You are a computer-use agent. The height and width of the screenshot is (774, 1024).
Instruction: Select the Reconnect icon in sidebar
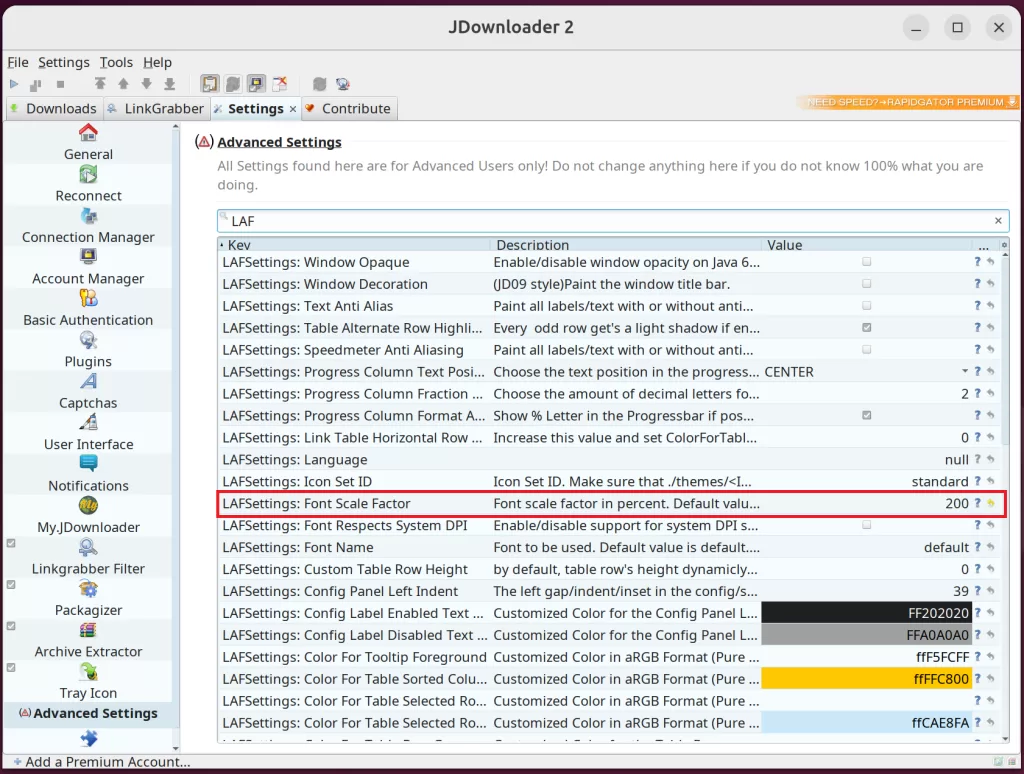click(88, 175)
